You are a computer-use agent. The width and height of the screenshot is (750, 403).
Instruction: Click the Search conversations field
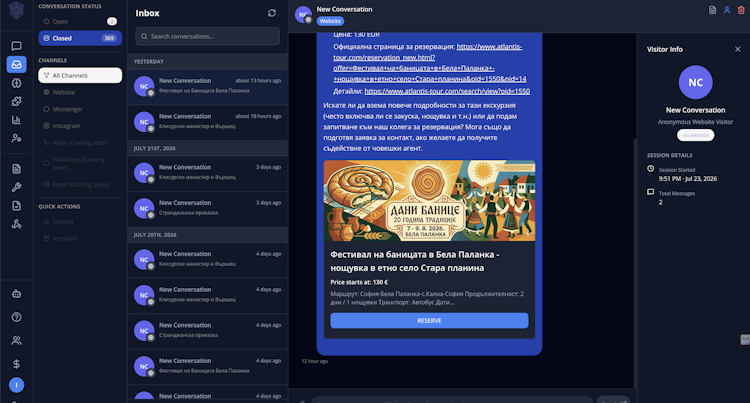pyautogui.click(x=208, y=36)
